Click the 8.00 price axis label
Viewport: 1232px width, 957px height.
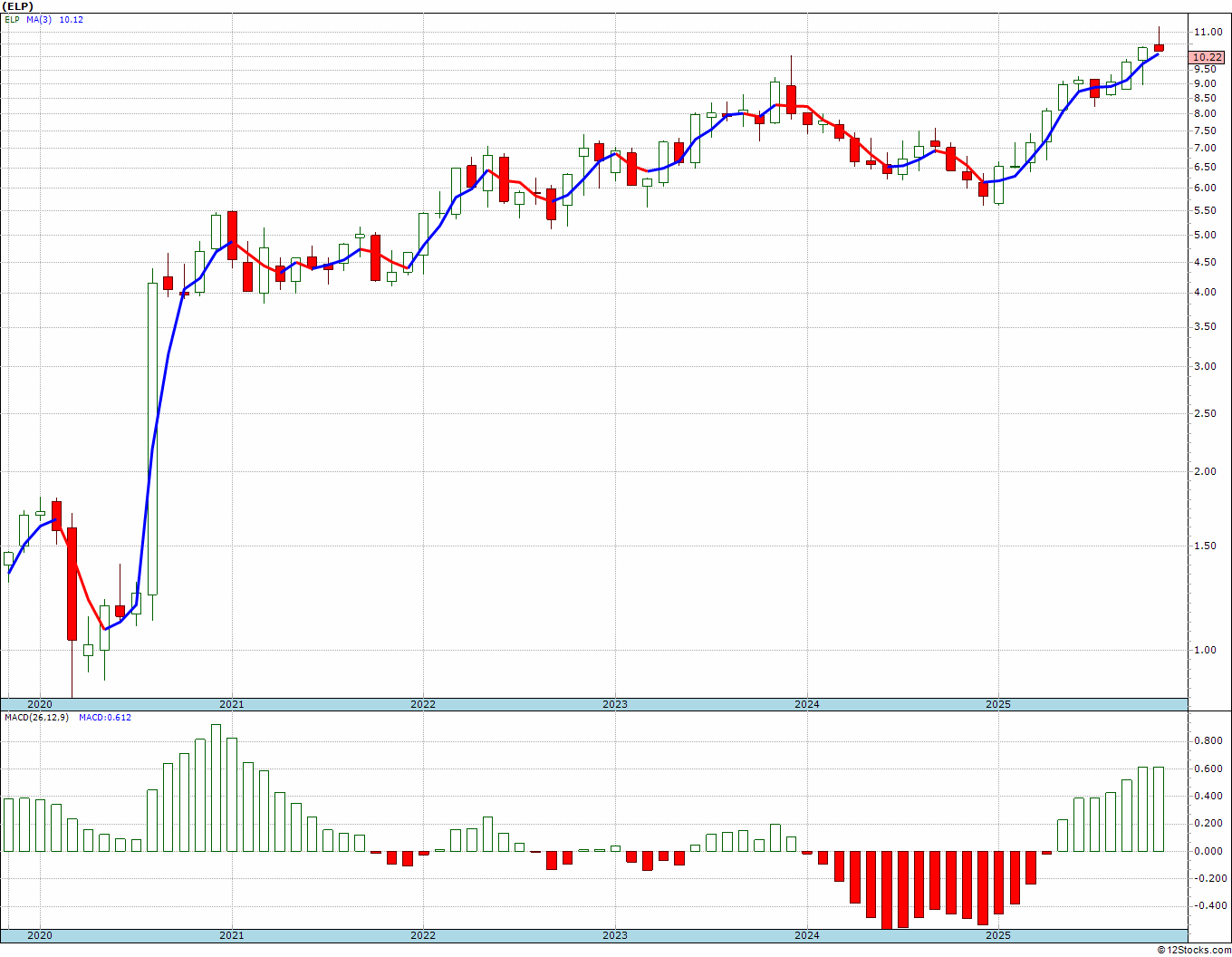click(1205, 113)
